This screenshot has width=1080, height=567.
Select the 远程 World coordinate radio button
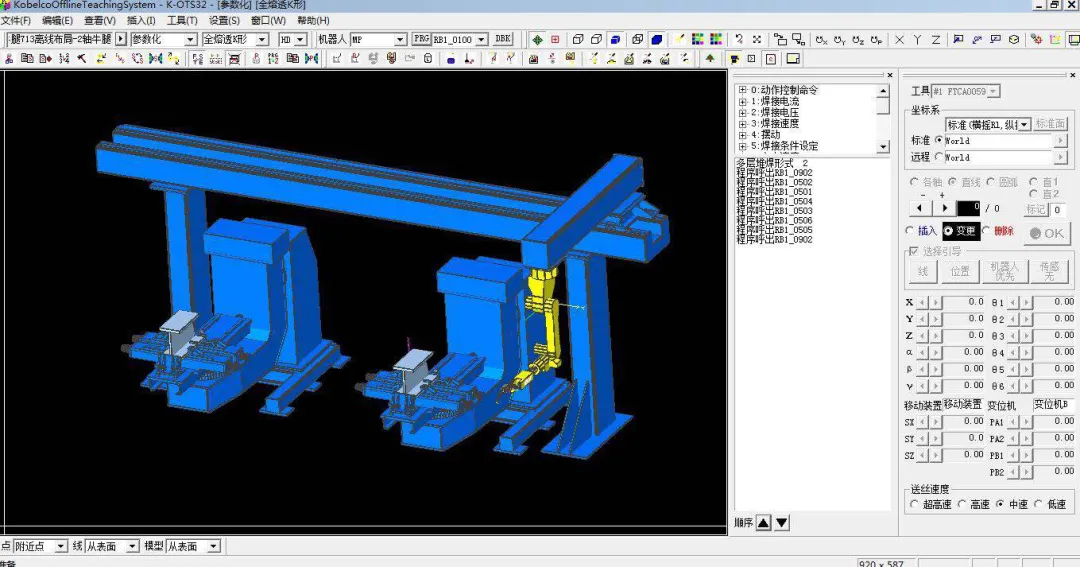pyautogui.click(x=938, y=157)
